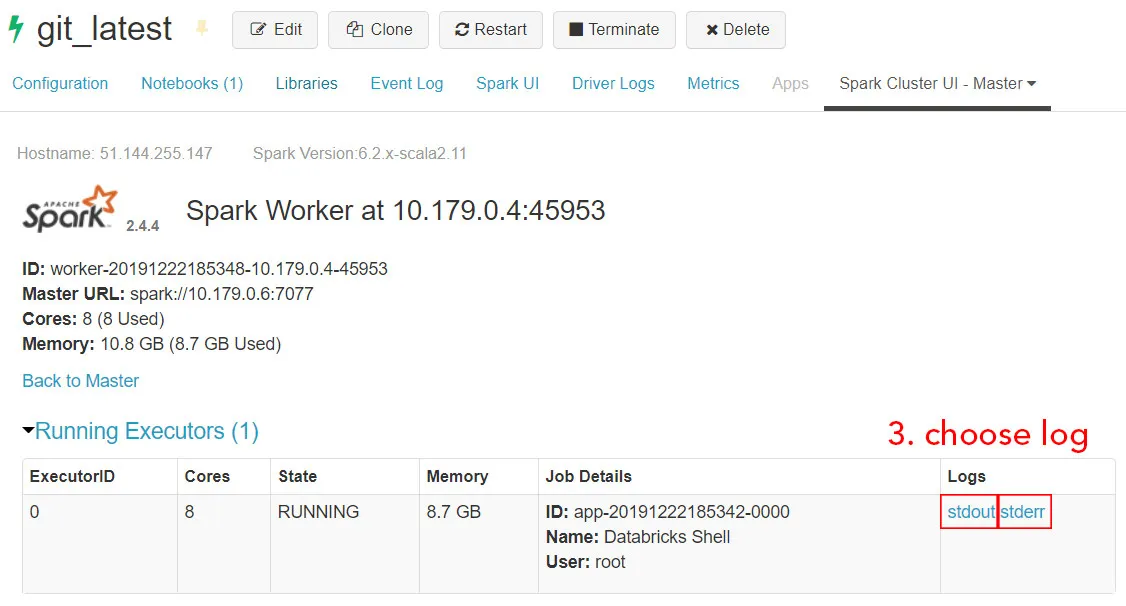Image resolution: width=1126 pixels, height=606 pixels.
Task: Click the Restart circular arrows icon
Action: tap(462, 29)
